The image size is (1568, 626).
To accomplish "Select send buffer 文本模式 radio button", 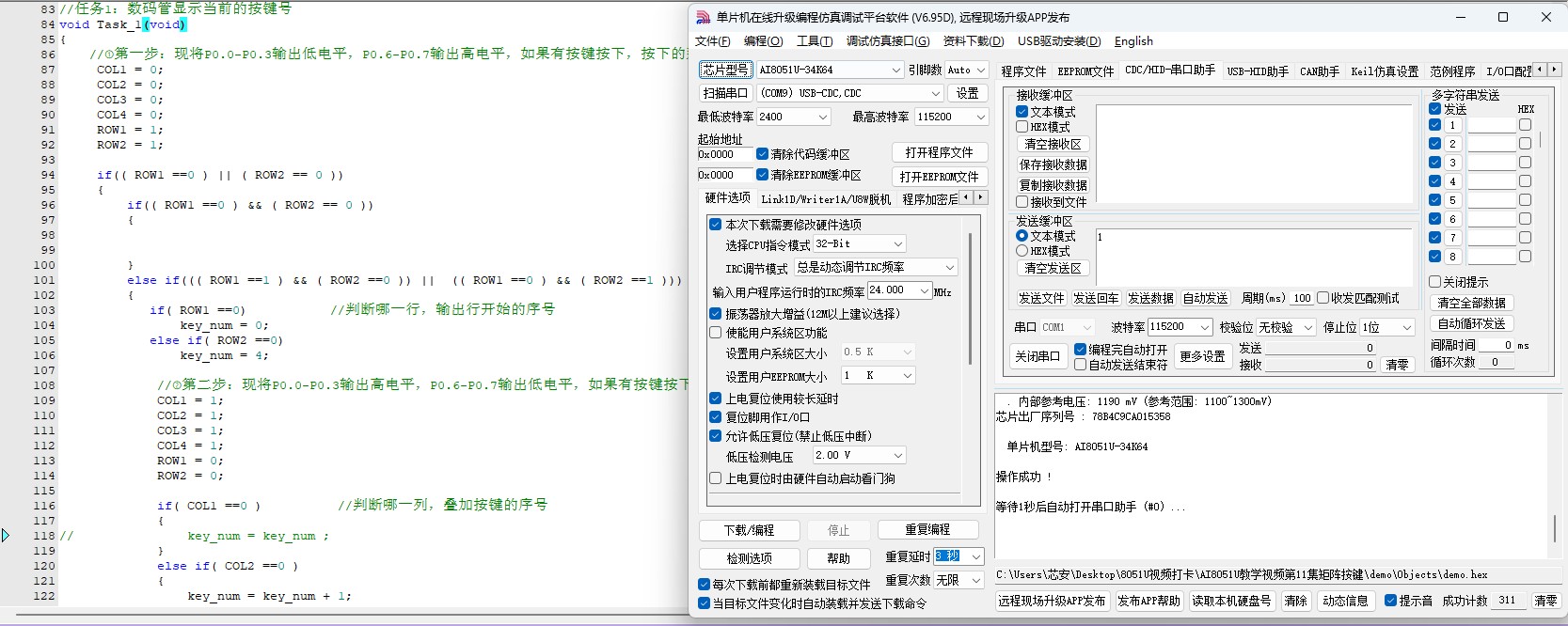I will [x=1022, y=236].
